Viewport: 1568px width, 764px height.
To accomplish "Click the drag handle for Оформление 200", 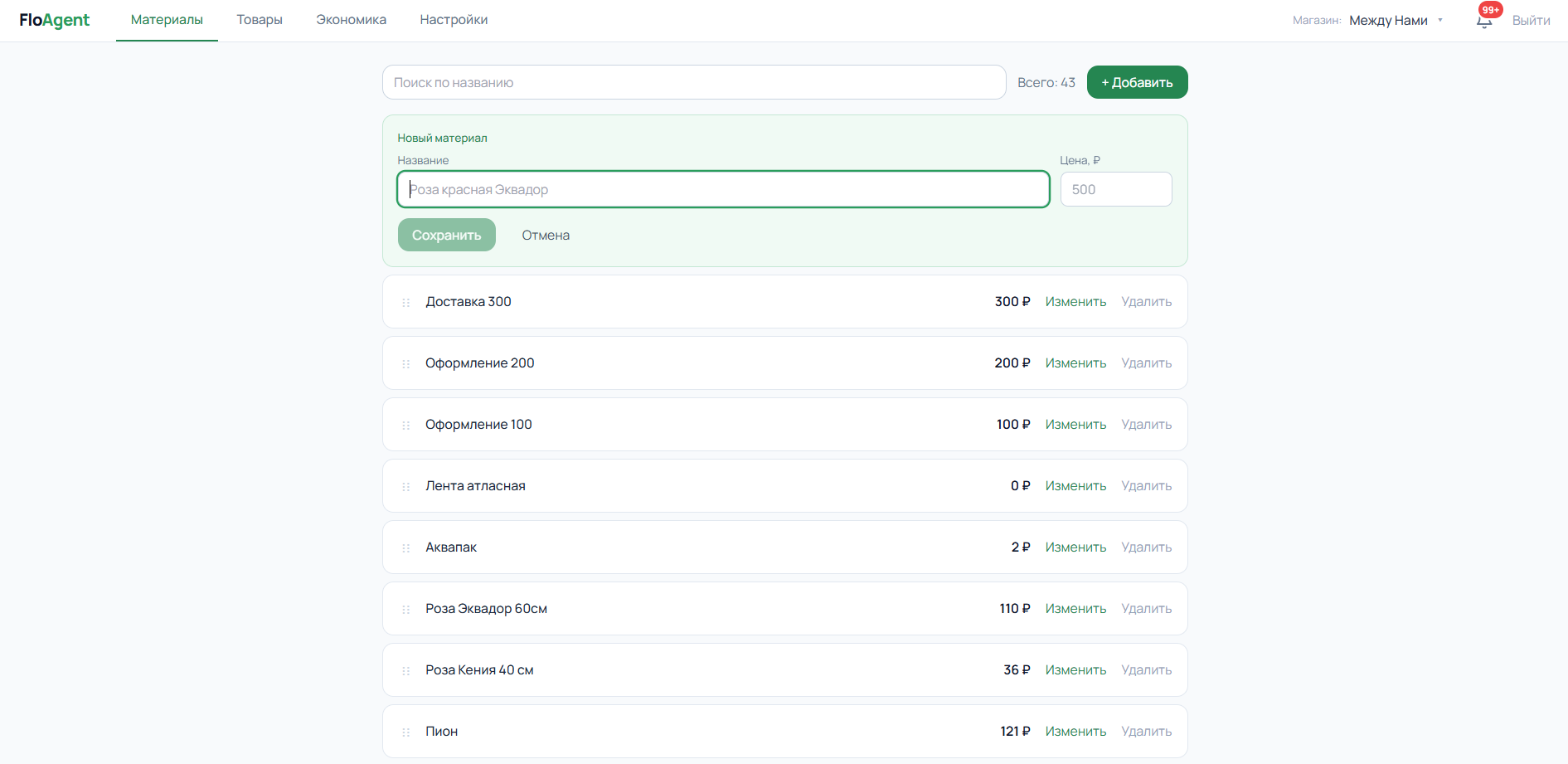I will [406, 364].
